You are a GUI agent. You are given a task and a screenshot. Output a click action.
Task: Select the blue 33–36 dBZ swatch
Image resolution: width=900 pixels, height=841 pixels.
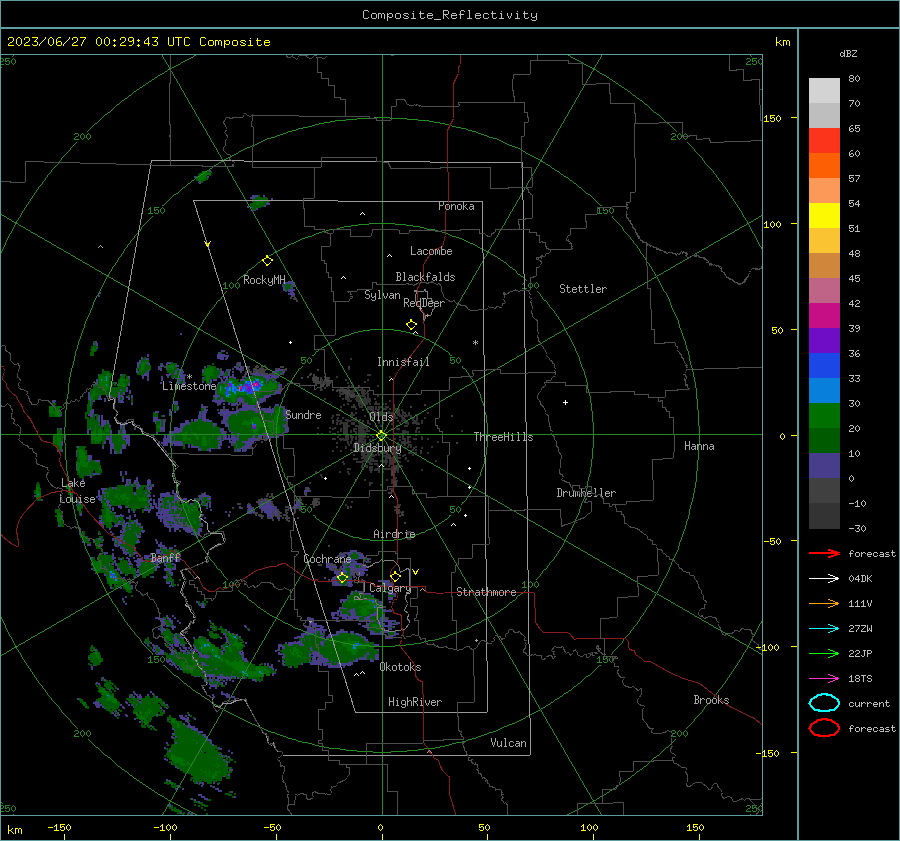pyautogui.click(x=824, y=366)
